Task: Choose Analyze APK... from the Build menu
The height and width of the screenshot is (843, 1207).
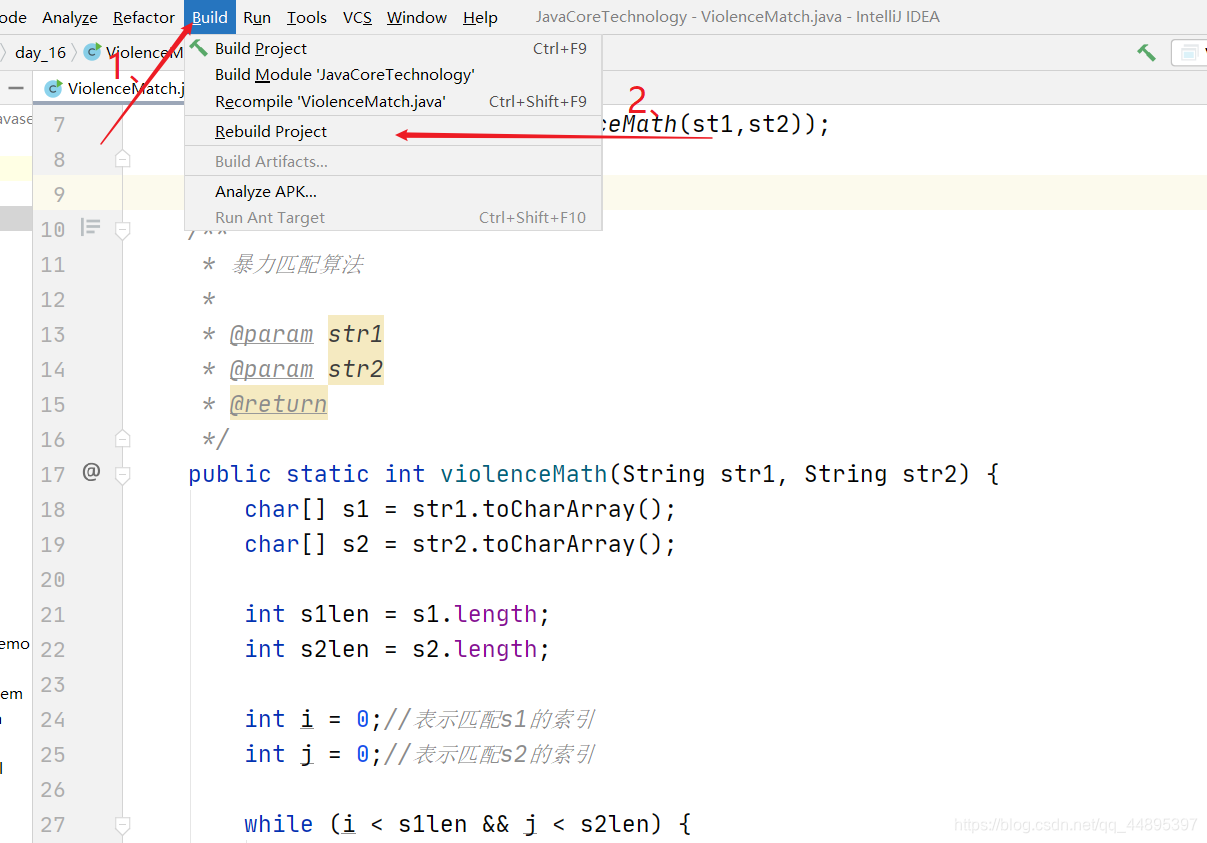Action: pos(393,191)
